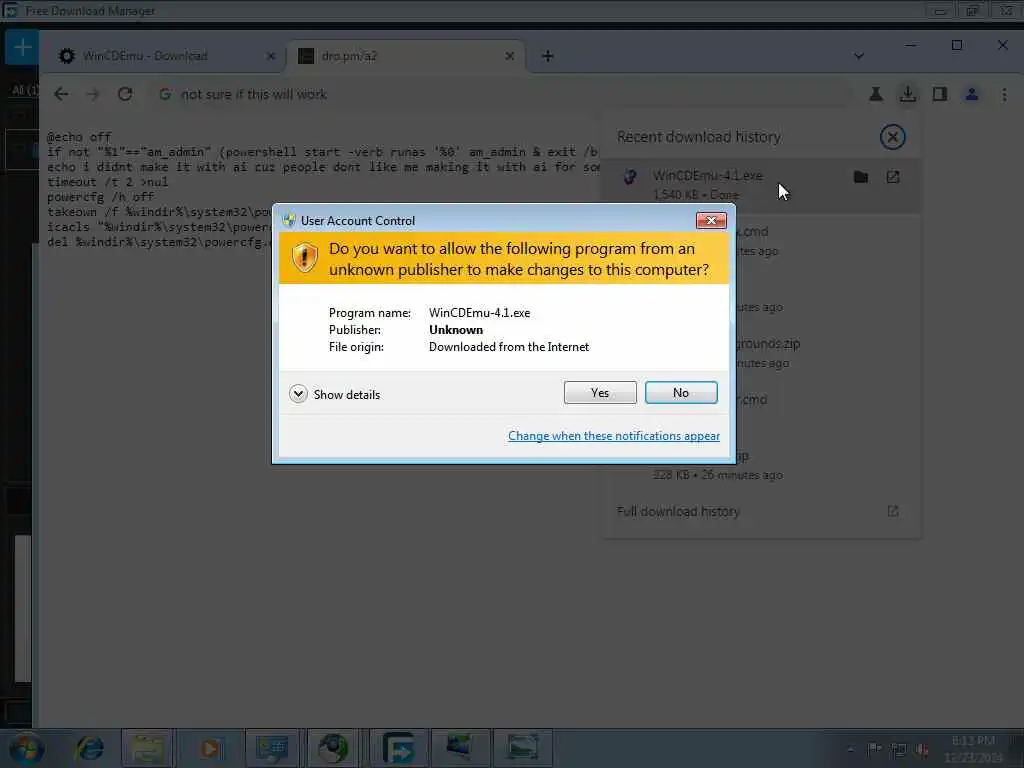This screenshot has height=768, width=1024.
Task: Close the dro.pm/a2 tab
Action: click(509, 56)
